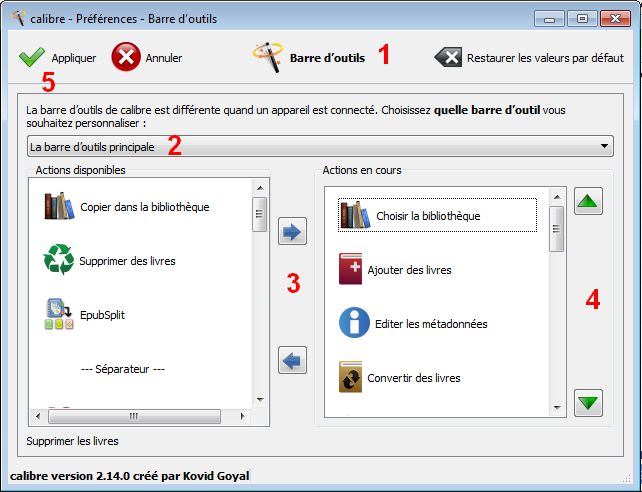
Task: Click the EpubSplit plugin icon
Action: pos(59,314)
